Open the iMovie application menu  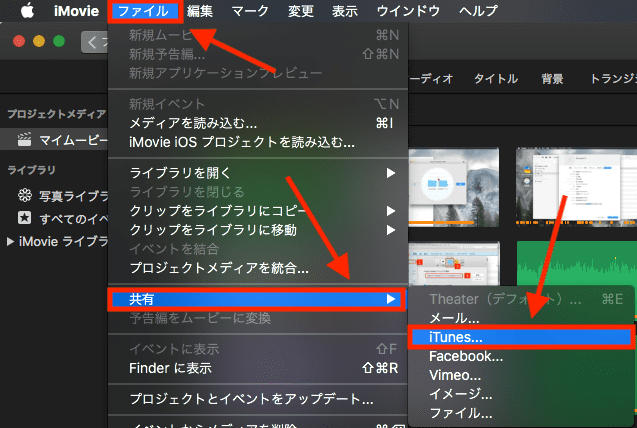coord(76,11)
